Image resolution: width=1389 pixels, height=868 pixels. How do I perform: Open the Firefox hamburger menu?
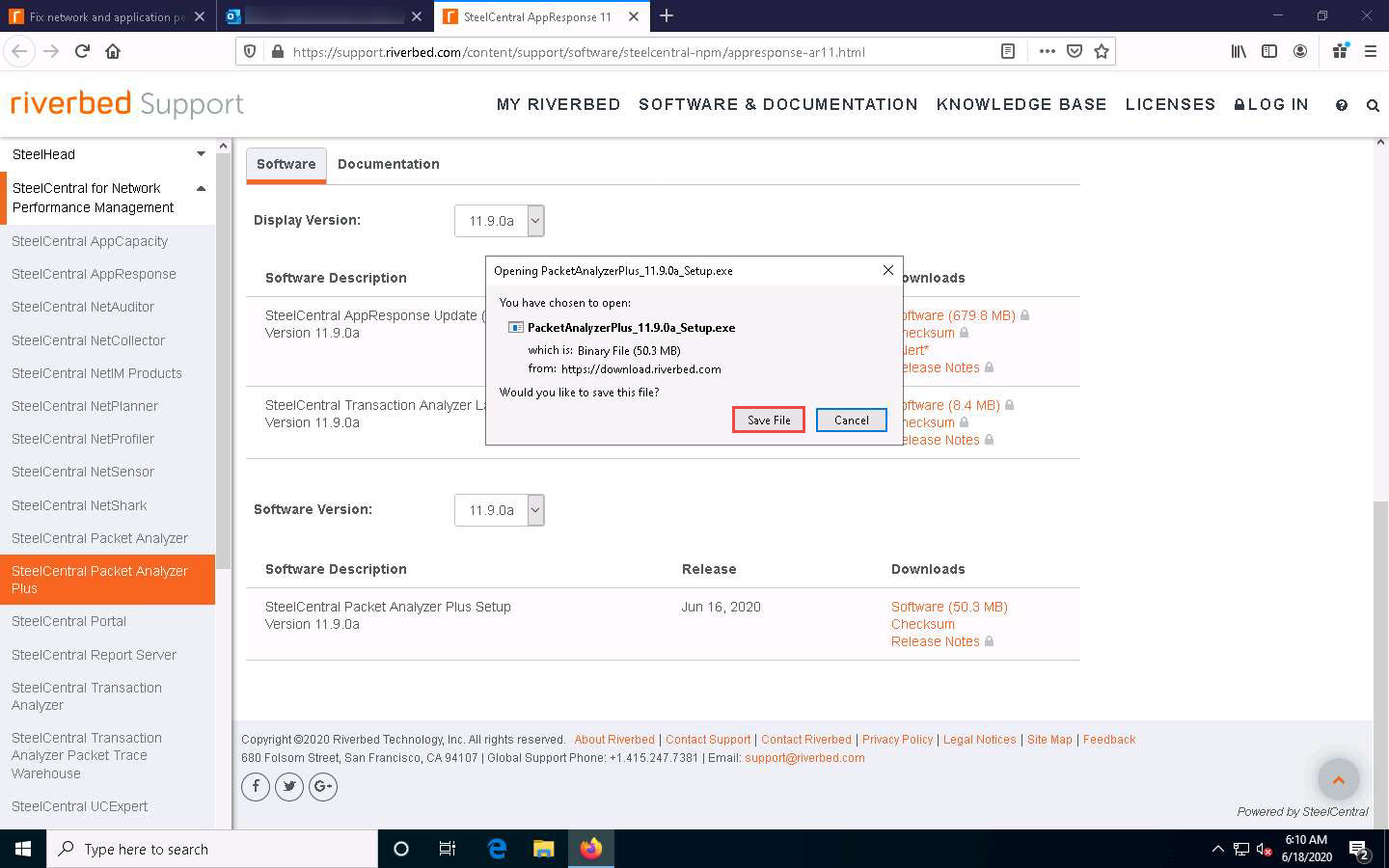pyautogui.click(x=1370, y=51)
